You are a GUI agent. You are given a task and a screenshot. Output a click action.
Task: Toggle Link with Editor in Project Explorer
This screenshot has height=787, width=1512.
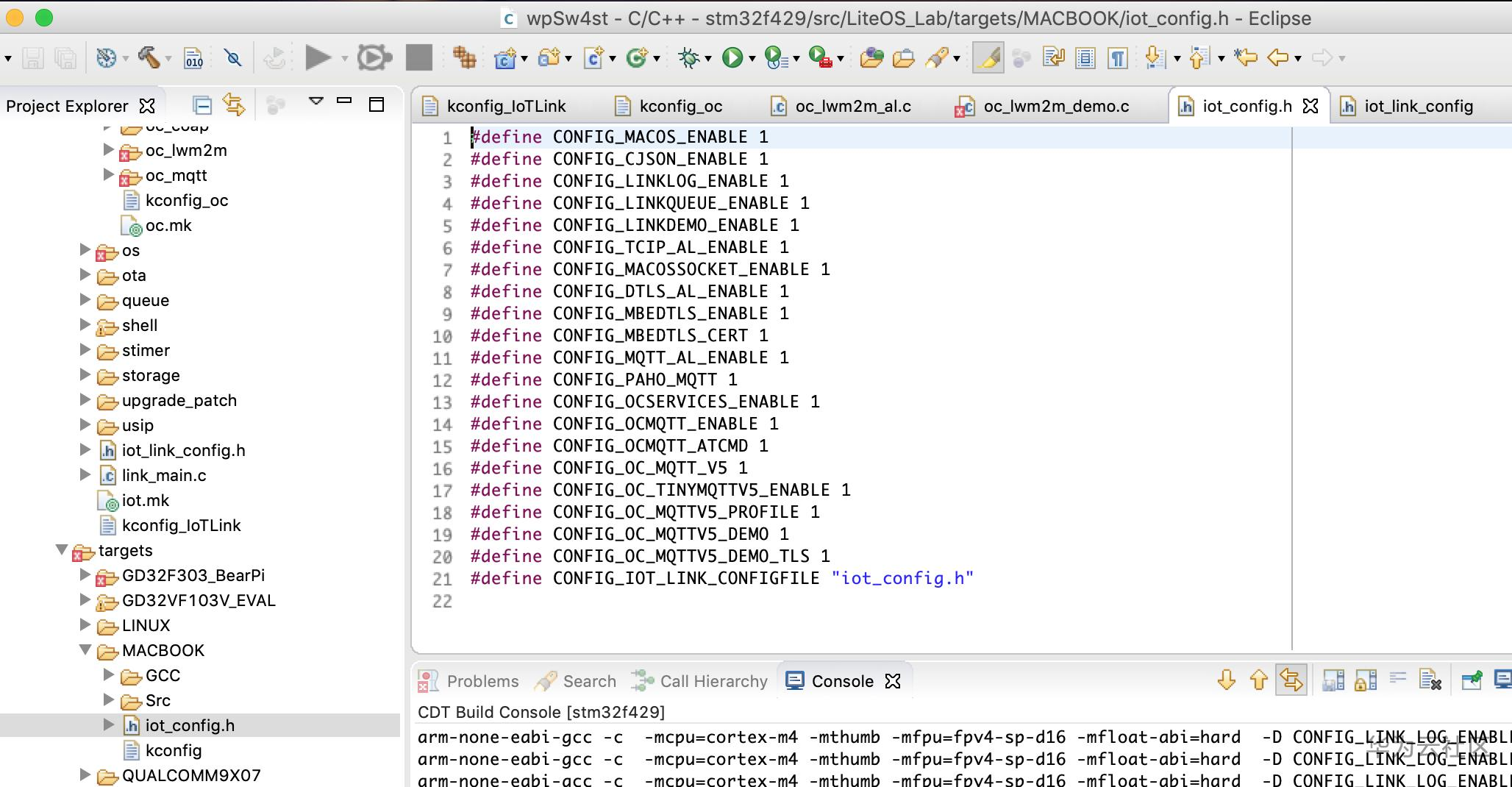coord(235,105)
